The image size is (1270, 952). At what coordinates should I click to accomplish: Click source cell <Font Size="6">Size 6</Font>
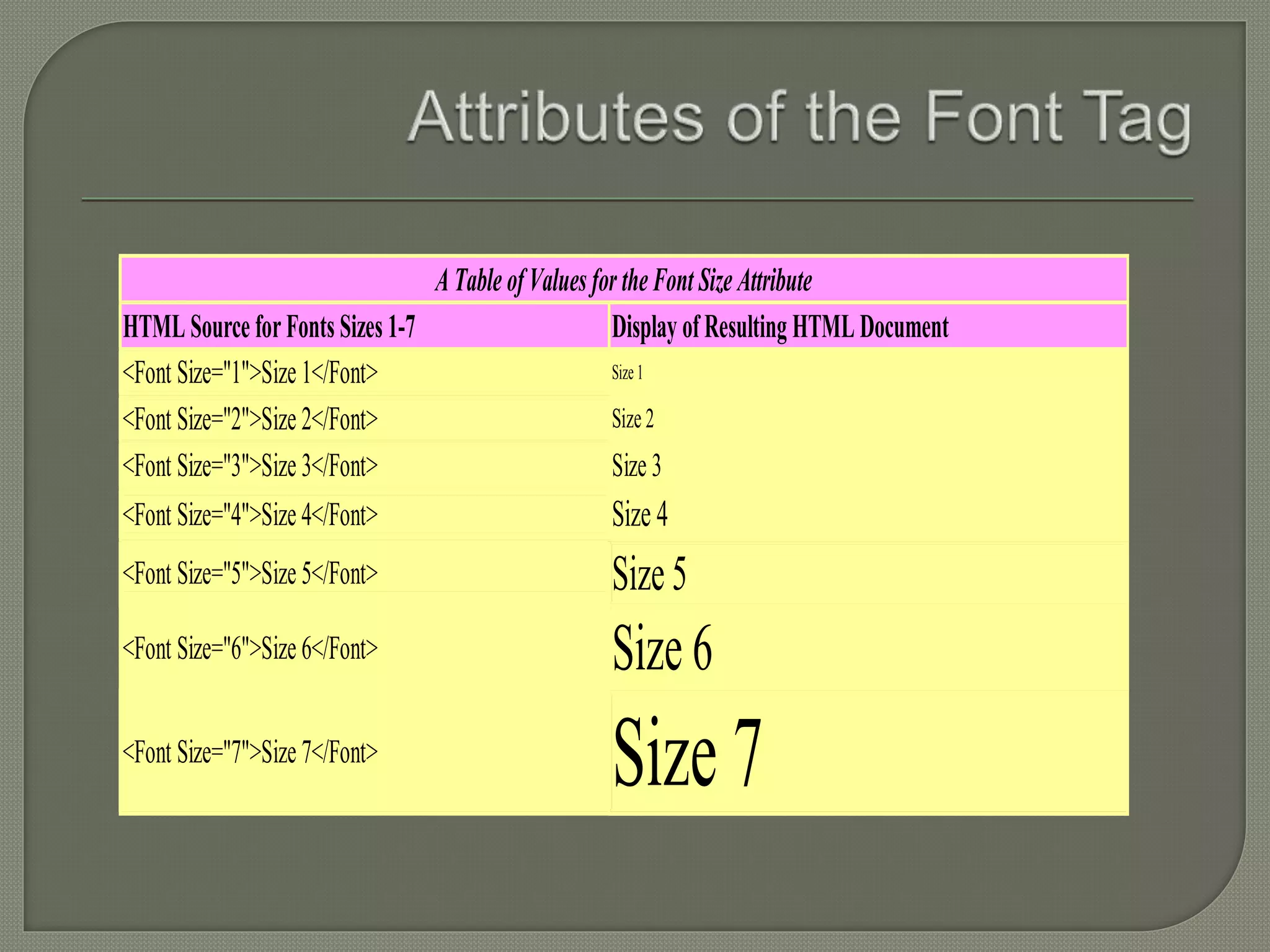250,649
